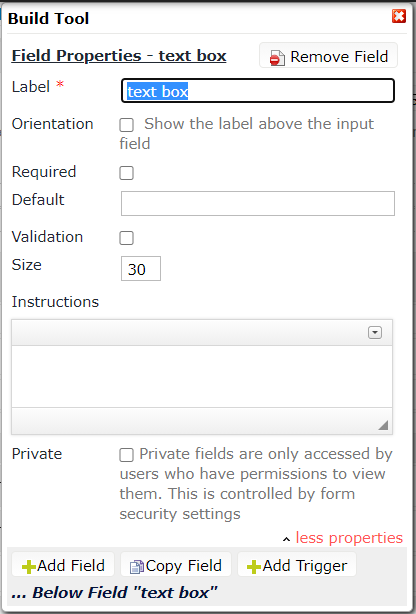Click inside the Instructions text area
This screenshot has width=416, height=614.
[x=202, y=376]
